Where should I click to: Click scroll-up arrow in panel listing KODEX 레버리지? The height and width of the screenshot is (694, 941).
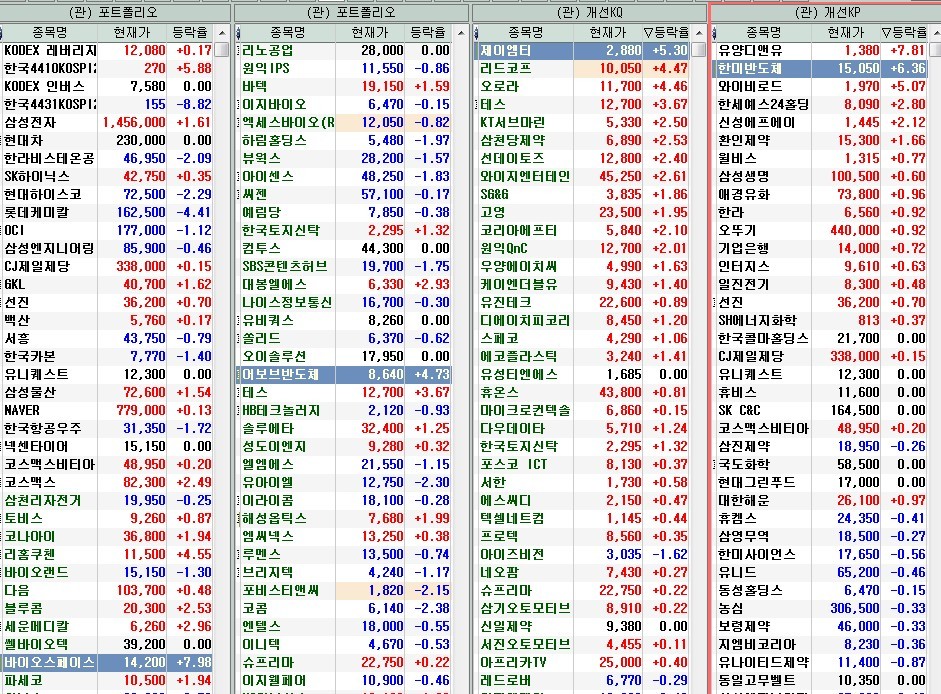223,32
